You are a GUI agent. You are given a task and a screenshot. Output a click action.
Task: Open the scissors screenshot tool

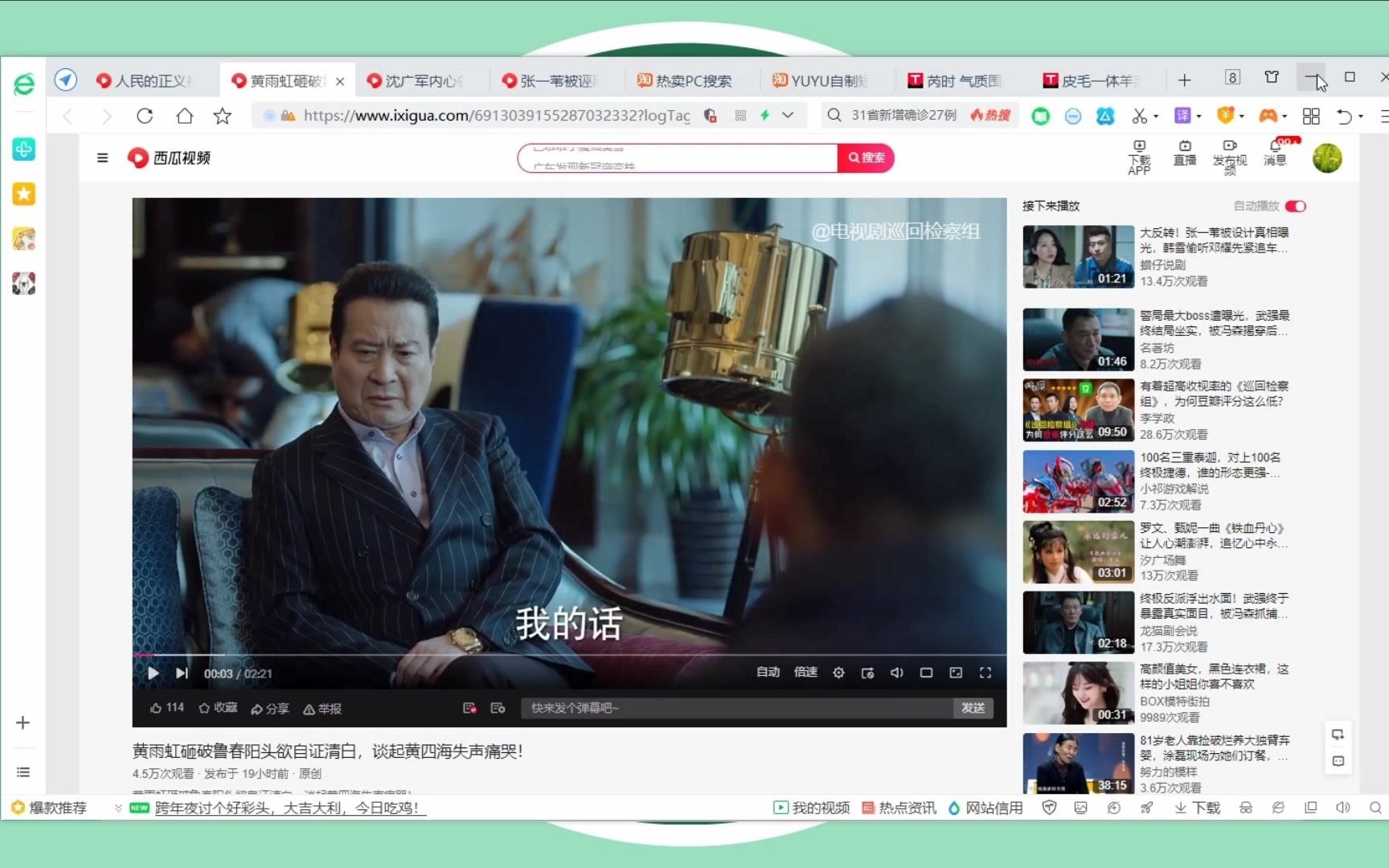click(1139, 116)
